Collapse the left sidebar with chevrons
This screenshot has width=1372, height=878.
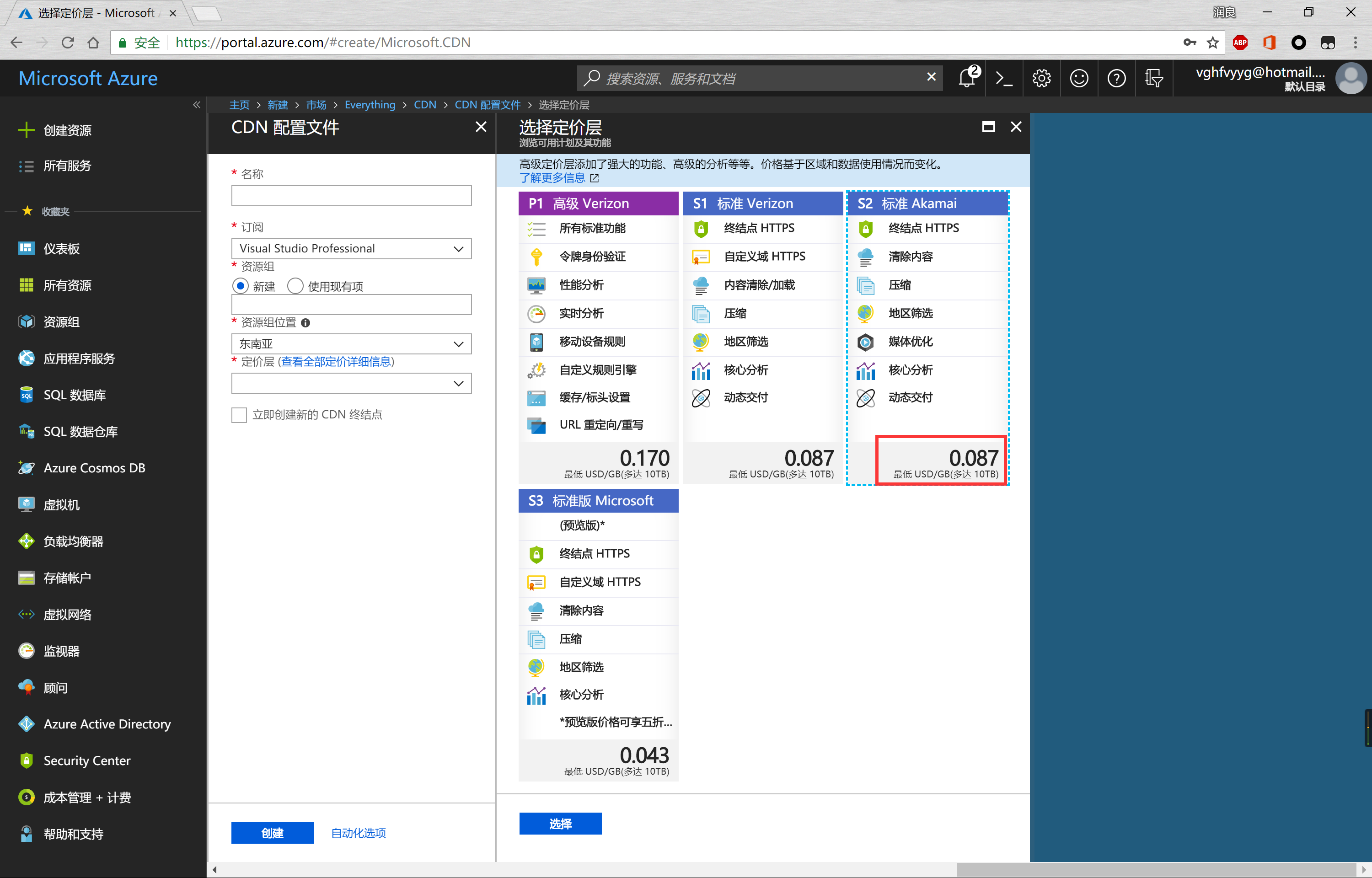(197, 105)
